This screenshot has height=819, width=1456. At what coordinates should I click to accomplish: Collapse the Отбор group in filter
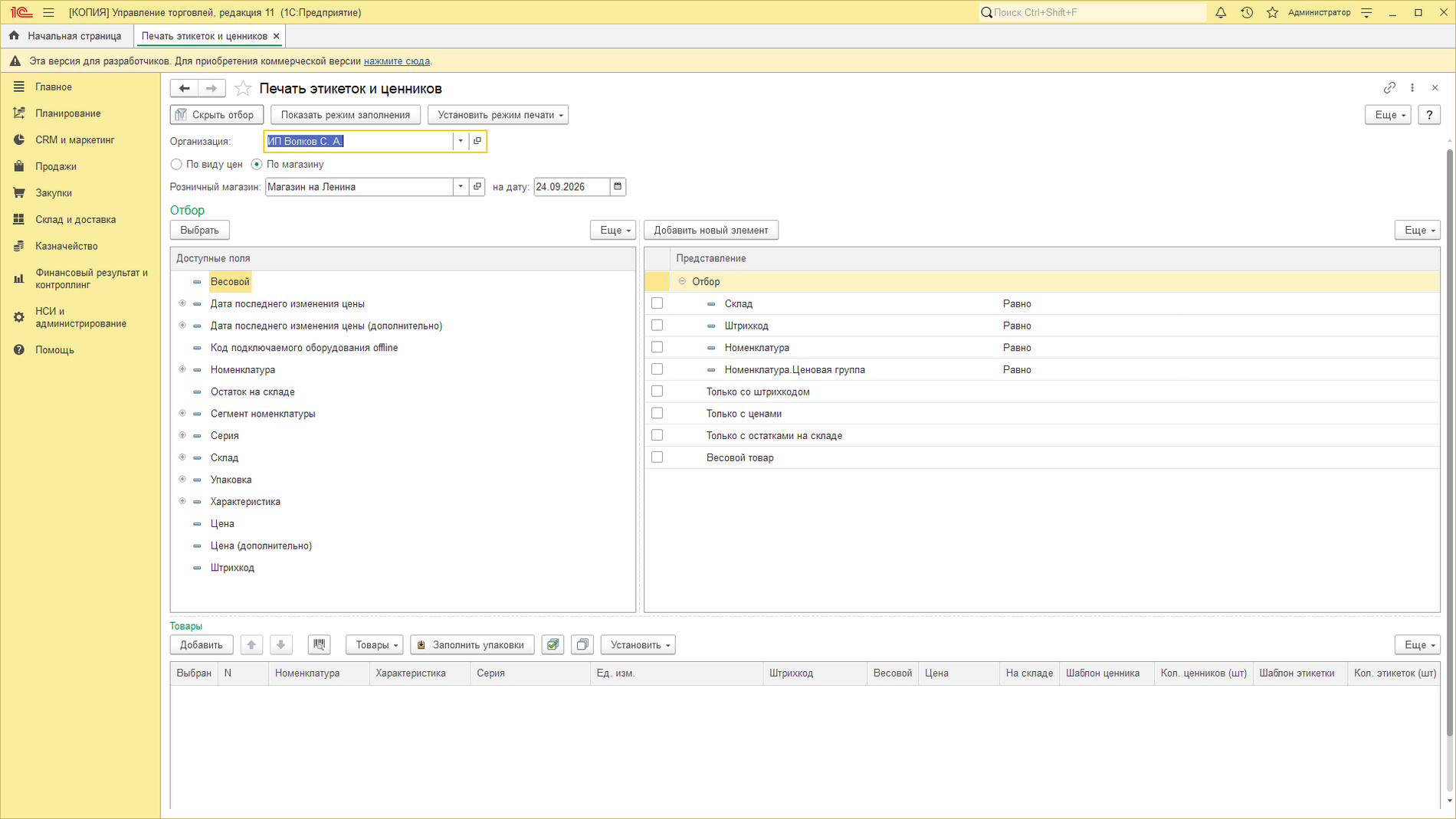pos(682,281)
